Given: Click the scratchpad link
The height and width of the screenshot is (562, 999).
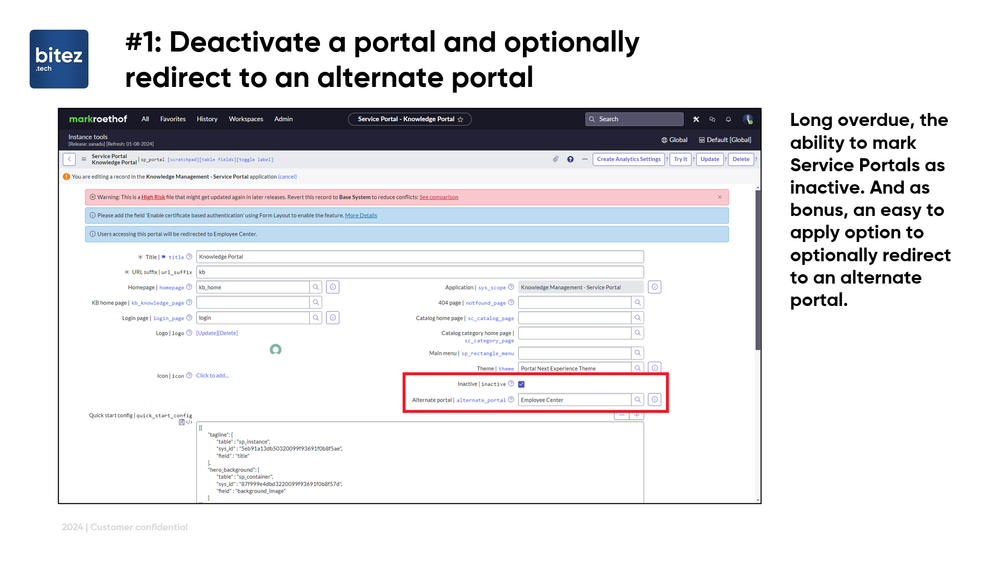Looking at the screenshot, I should [183, 160].
